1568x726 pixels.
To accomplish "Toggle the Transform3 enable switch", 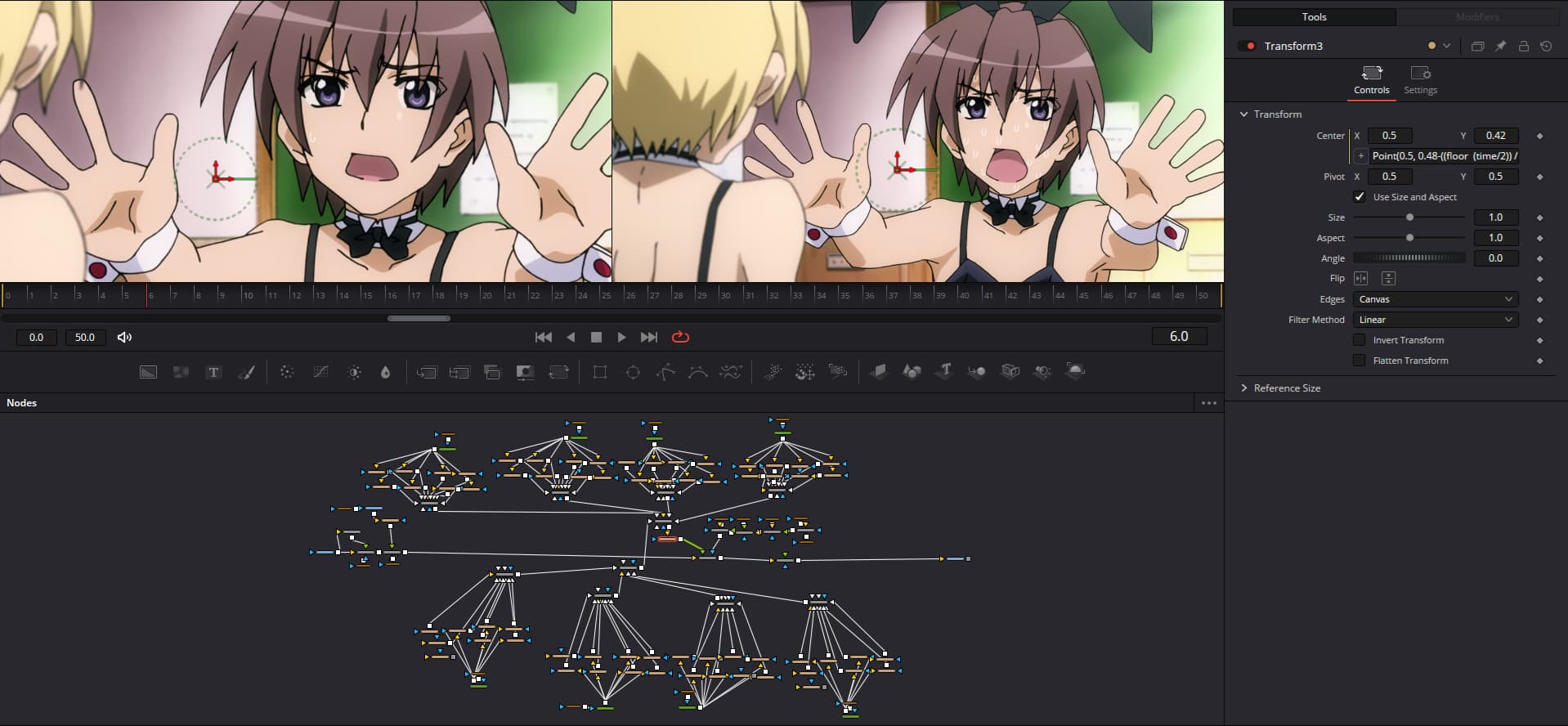I will [x=1247, y=47].
